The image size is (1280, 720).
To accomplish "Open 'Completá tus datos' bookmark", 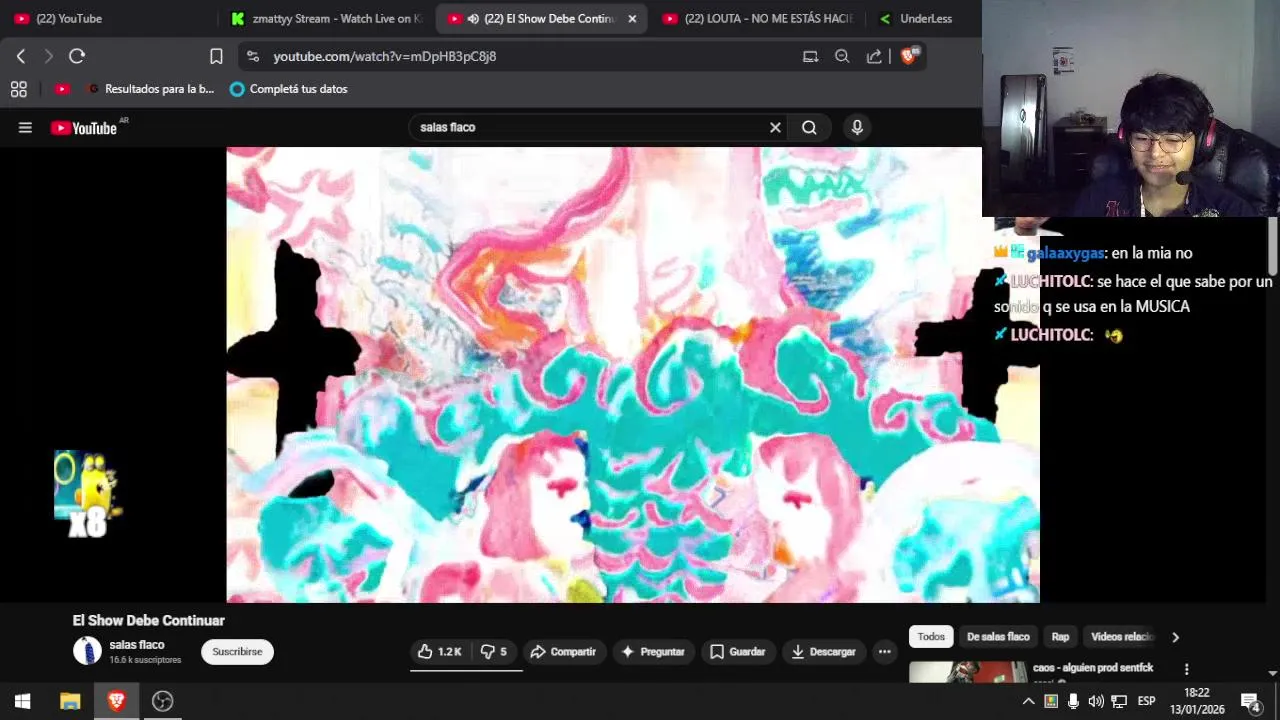I will [288, 89].
